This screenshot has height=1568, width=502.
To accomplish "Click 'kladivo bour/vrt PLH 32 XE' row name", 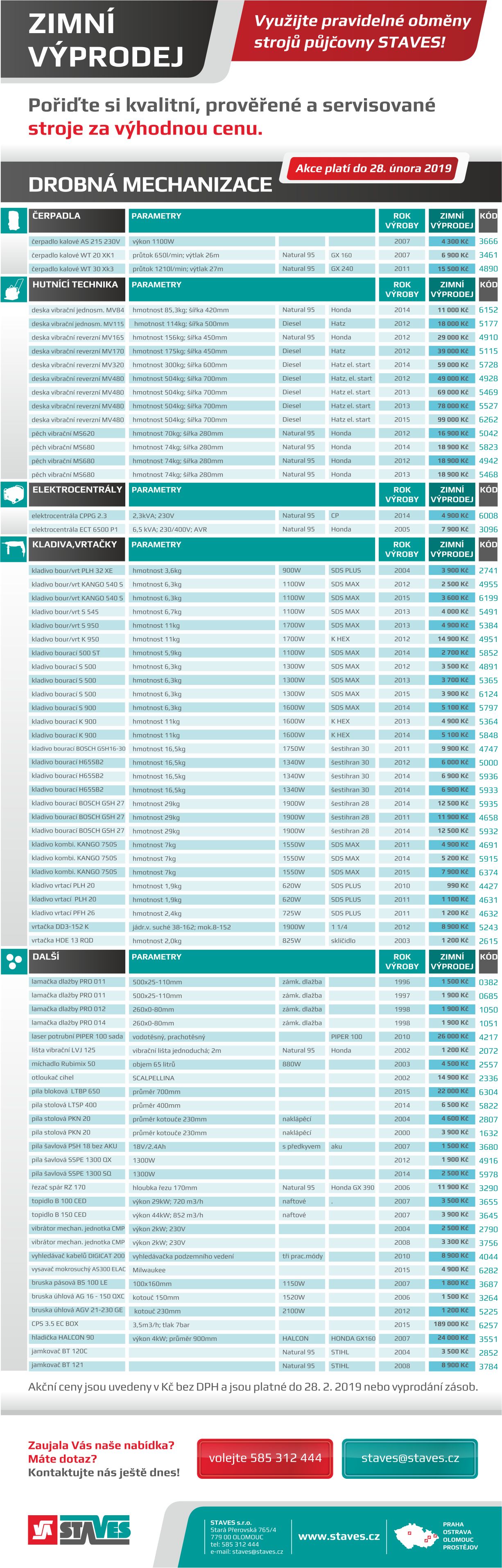I will tap(72, 570).
